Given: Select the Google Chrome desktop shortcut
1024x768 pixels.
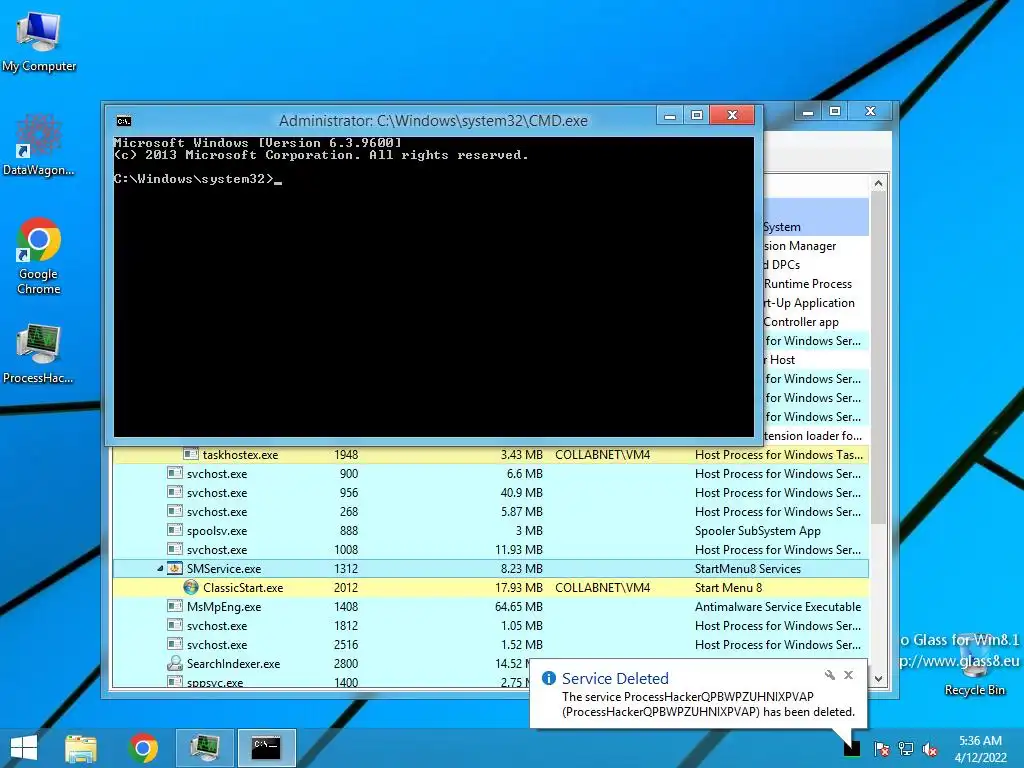Looking at the screenshot, I should (39, 255).
